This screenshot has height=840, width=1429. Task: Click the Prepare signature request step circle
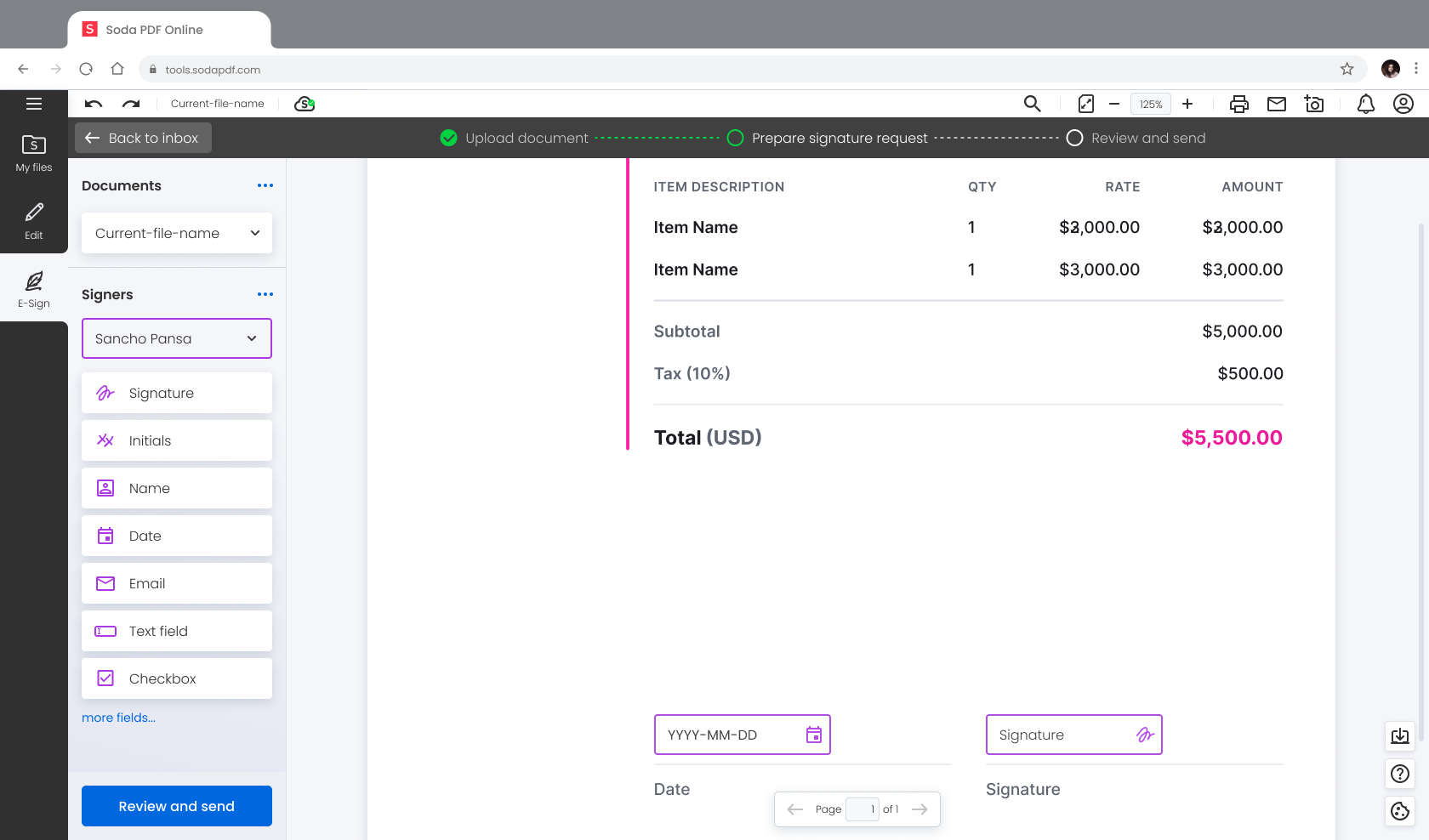736,138
